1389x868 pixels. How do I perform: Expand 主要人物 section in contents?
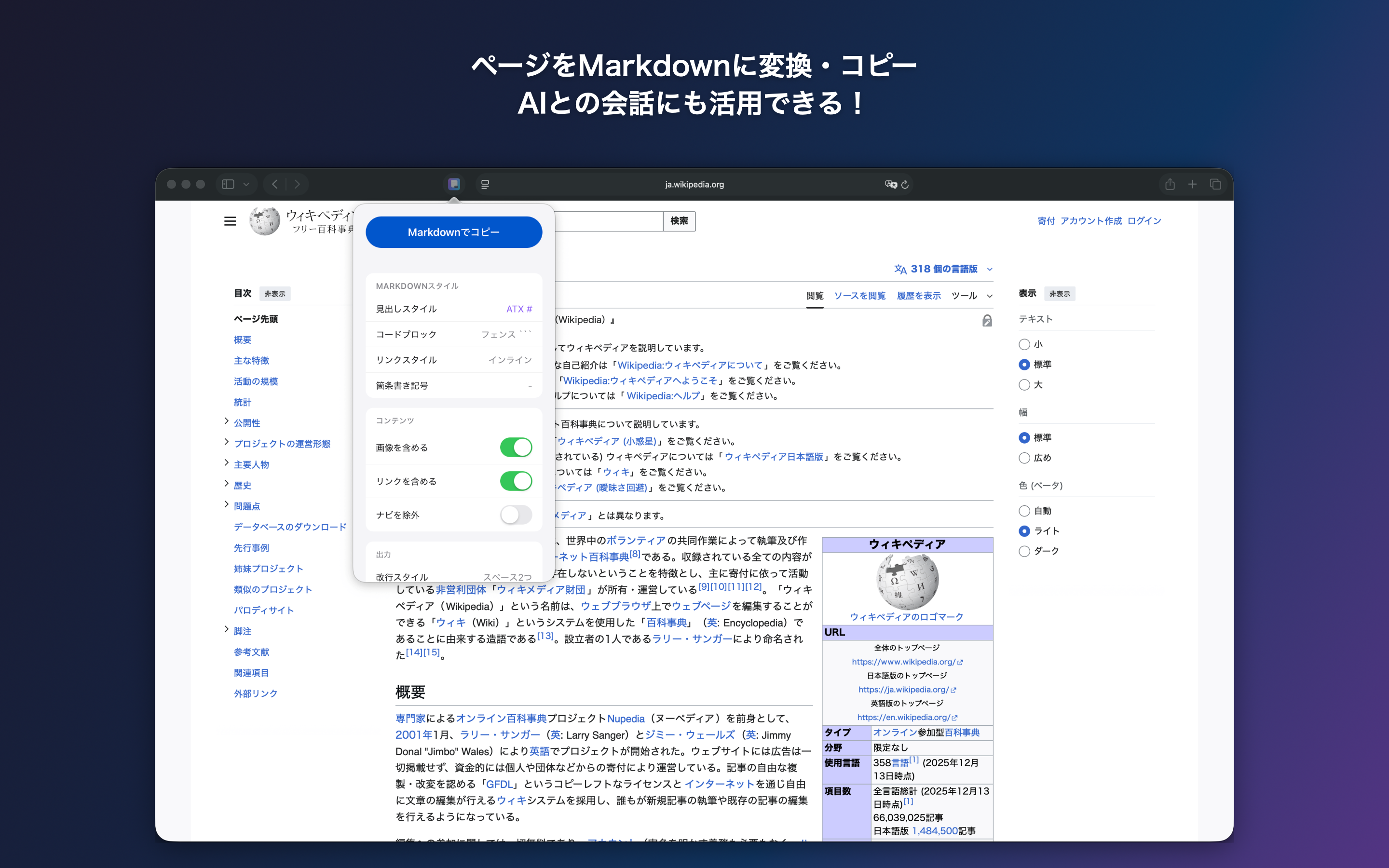pos(226,463)
